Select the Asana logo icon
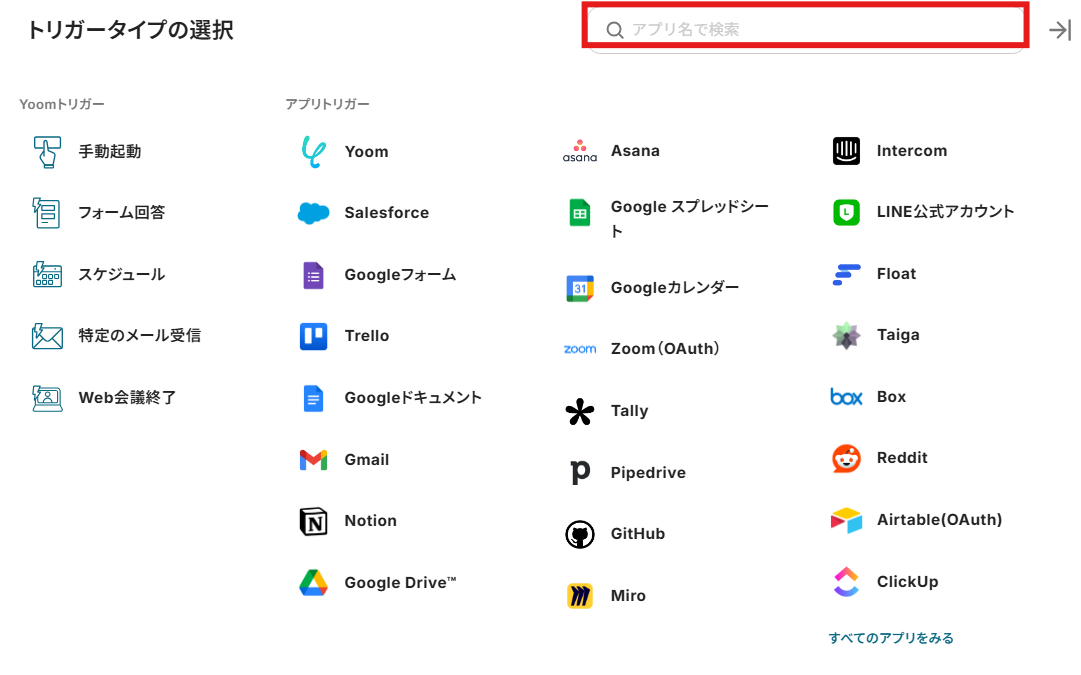This screenshot has width=1081, height=675. [x=580, y=151]
